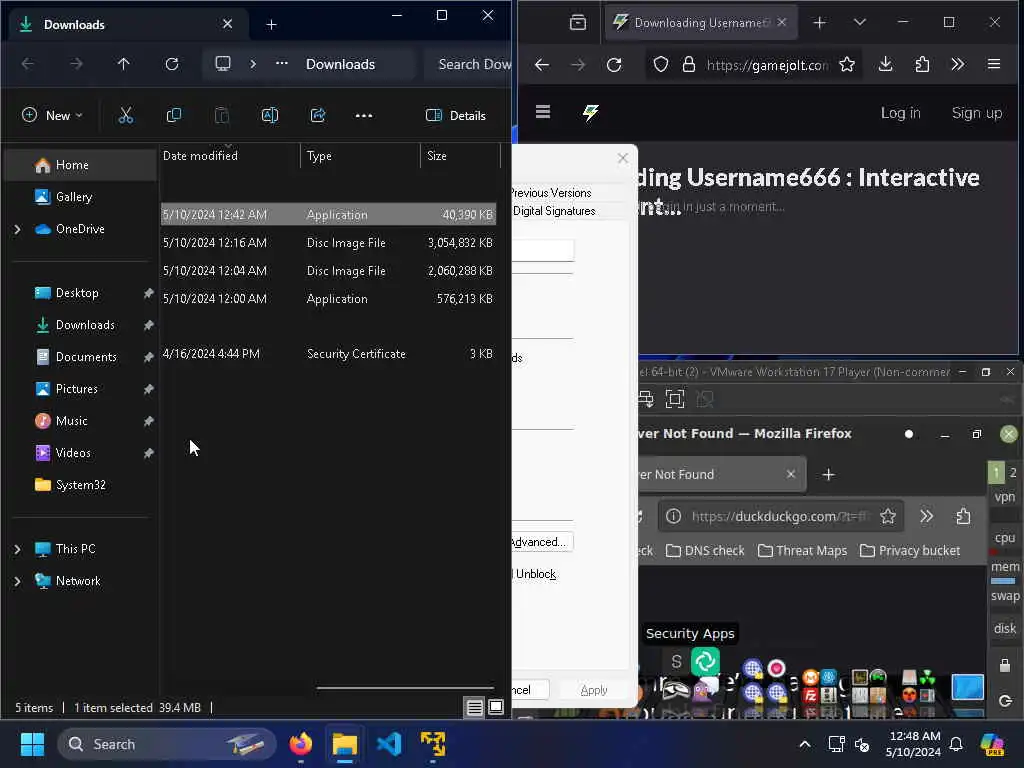Click the Rename icon in File Explorer toolbar
The image size is (1024, 768).
270,116
